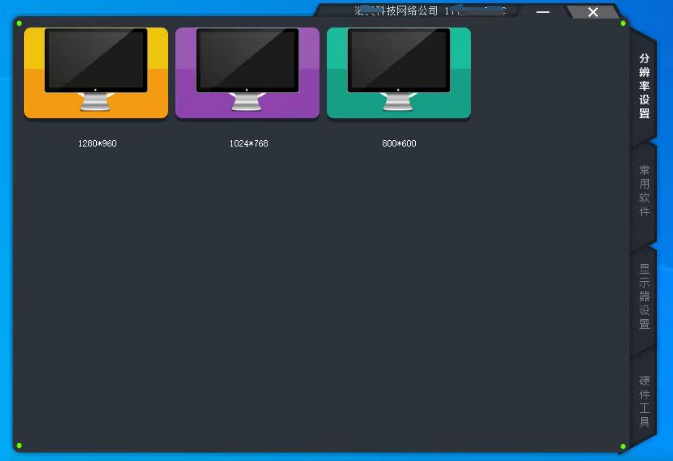Click the 800*600 resolution label
The height and width of the screenshot is (461, 673).
click(x=399, y=143)
